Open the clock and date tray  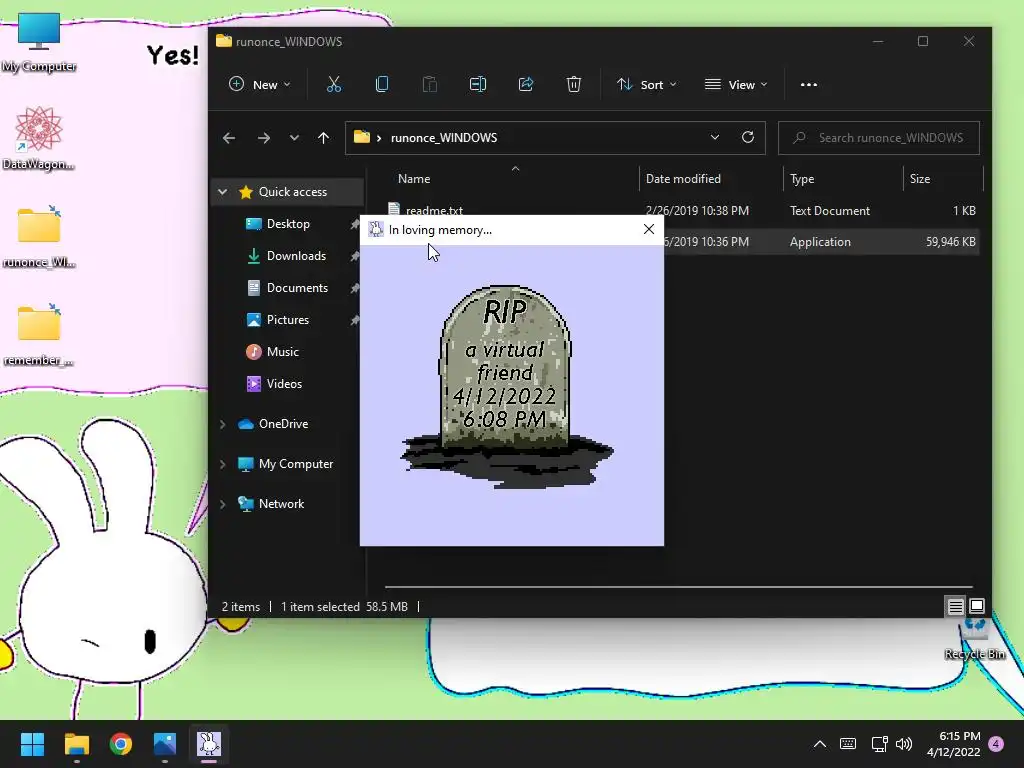click(953, 744)
